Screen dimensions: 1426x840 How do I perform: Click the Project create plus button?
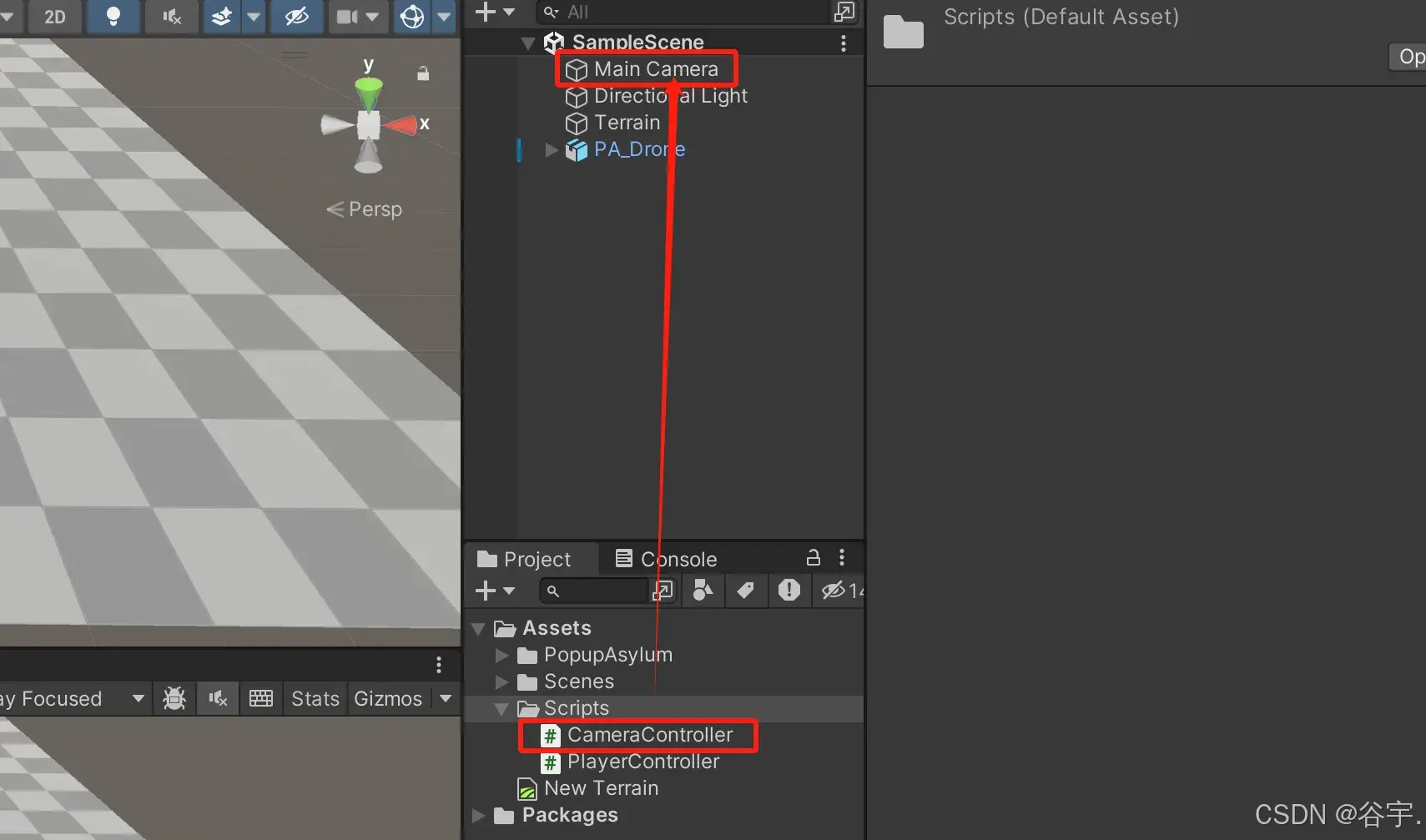(486, 591)
